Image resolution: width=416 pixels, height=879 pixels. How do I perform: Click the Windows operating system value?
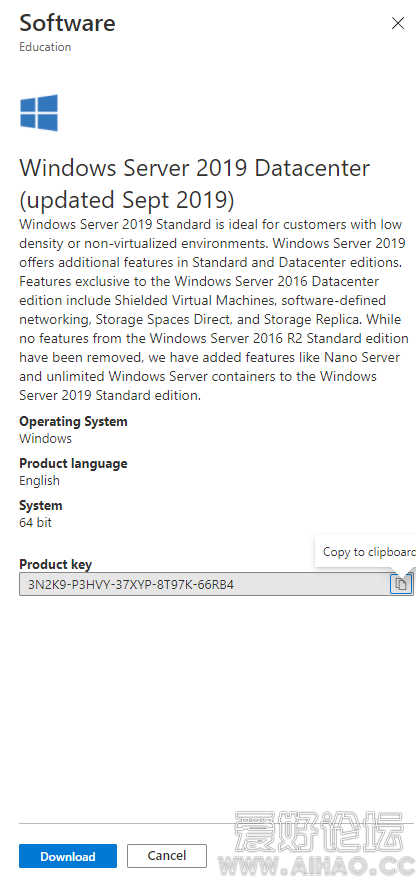point(45,438)
